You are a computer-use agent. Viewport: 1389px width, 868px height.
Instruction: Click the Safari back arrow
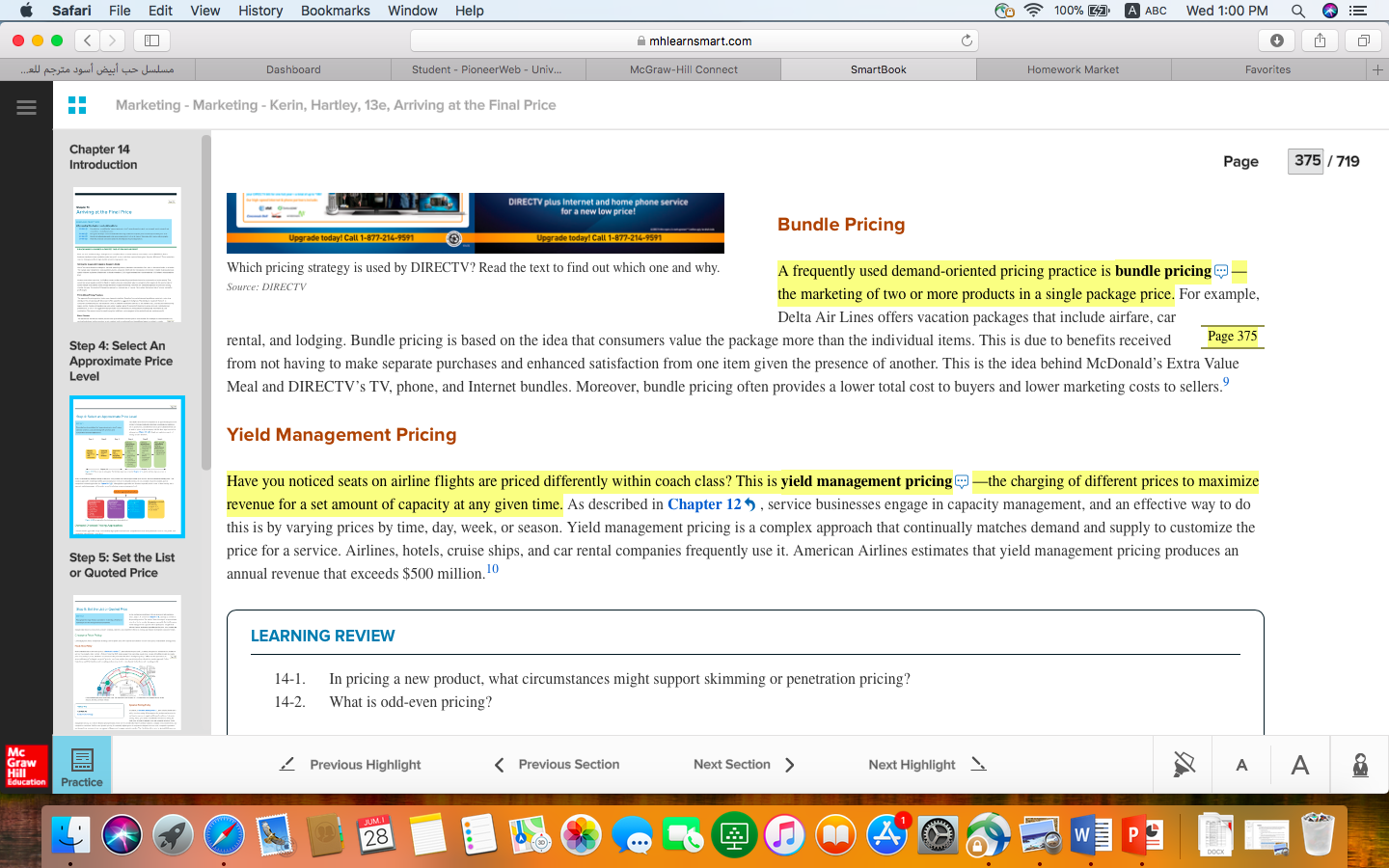88,41
